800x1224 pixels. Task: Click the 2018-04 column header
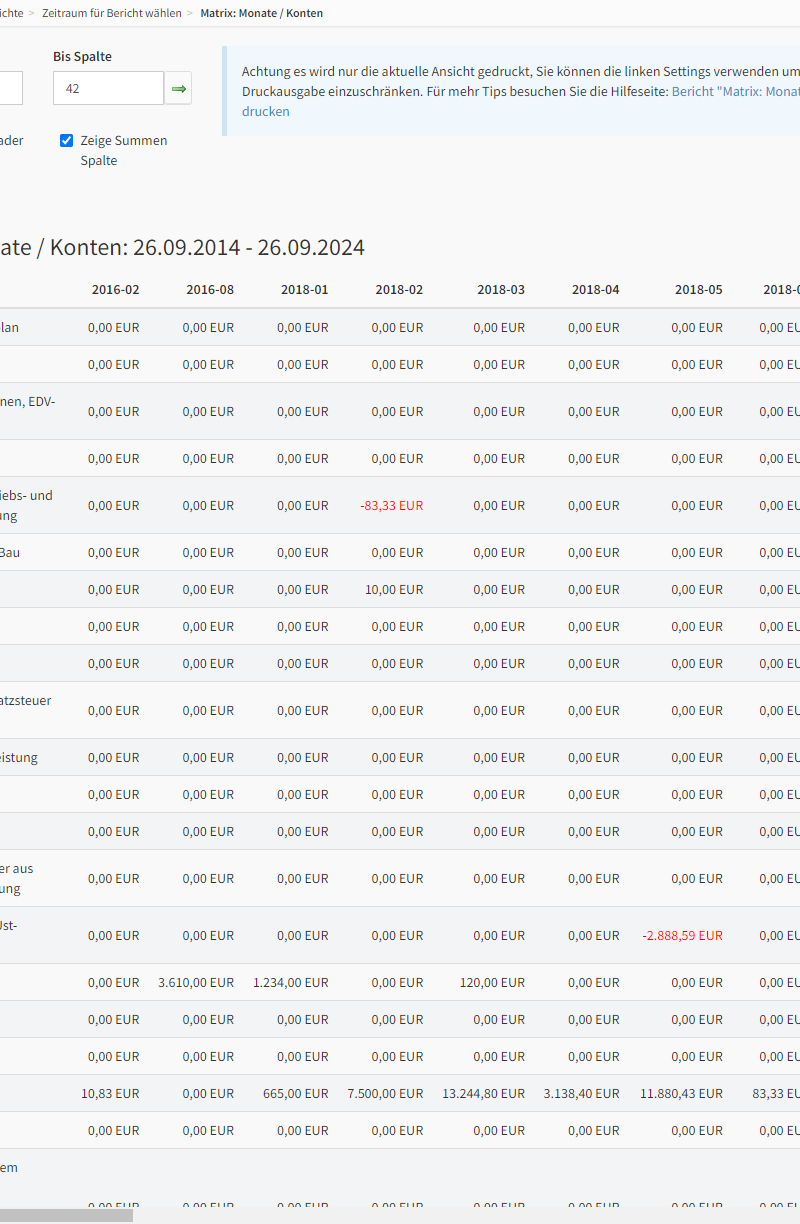(x=595, y=290)
